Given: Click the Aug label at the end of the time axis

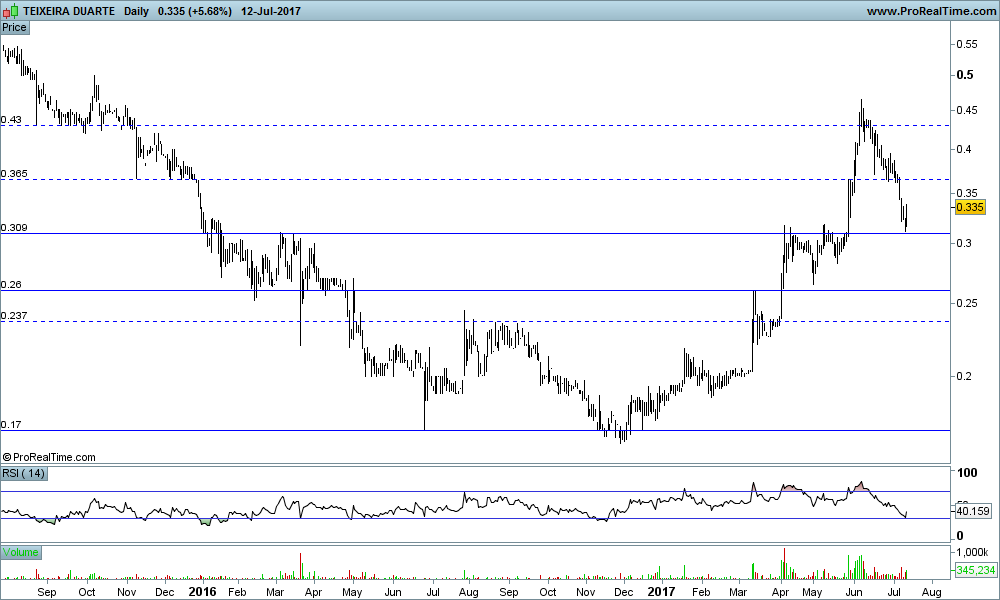Looking at the screenshot, I should coord(932,592).
